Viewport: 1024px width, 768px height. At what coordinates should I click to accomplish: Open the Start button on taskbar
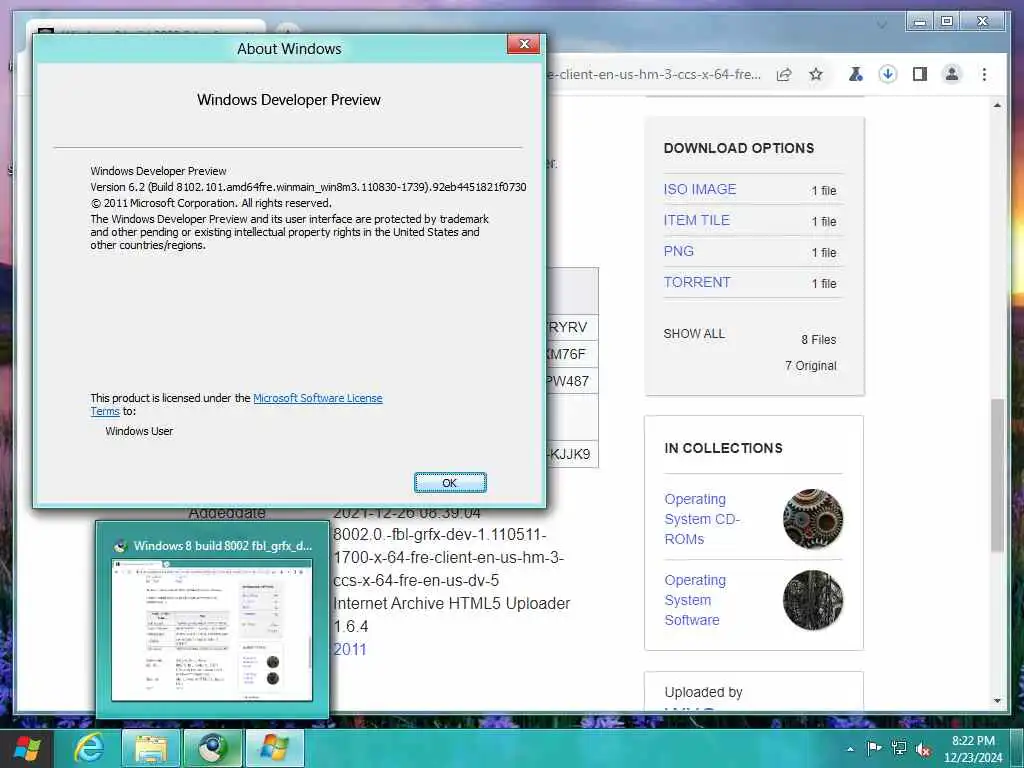27,748
